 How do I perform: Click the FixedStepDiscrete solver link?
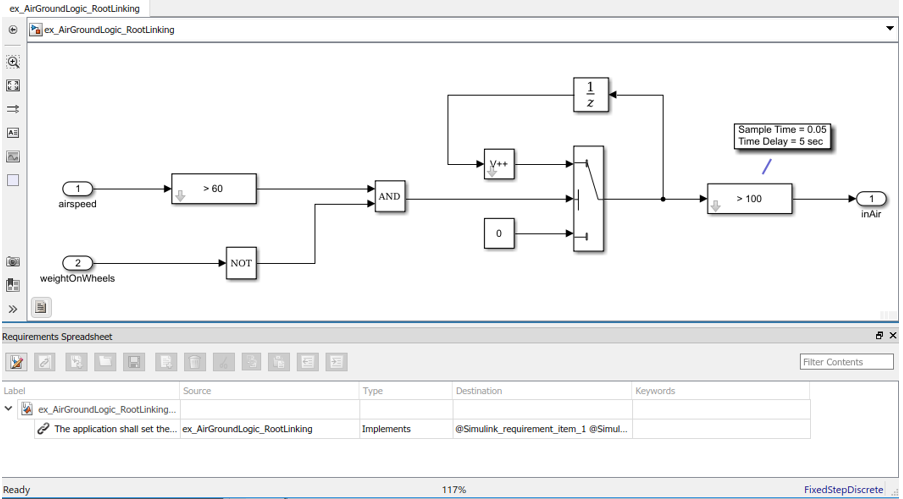click(x=843, y=490)
